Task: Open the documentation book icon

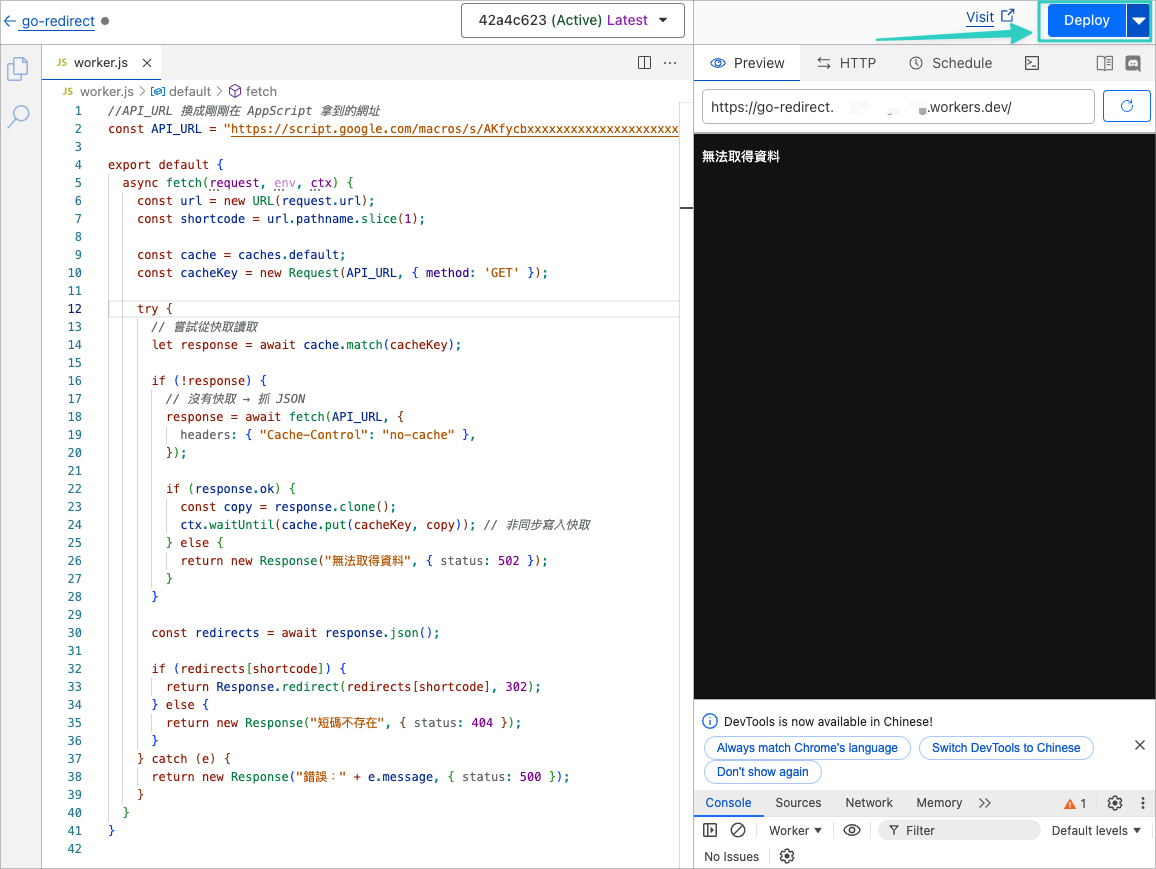Action: [x=1104, y=63]
